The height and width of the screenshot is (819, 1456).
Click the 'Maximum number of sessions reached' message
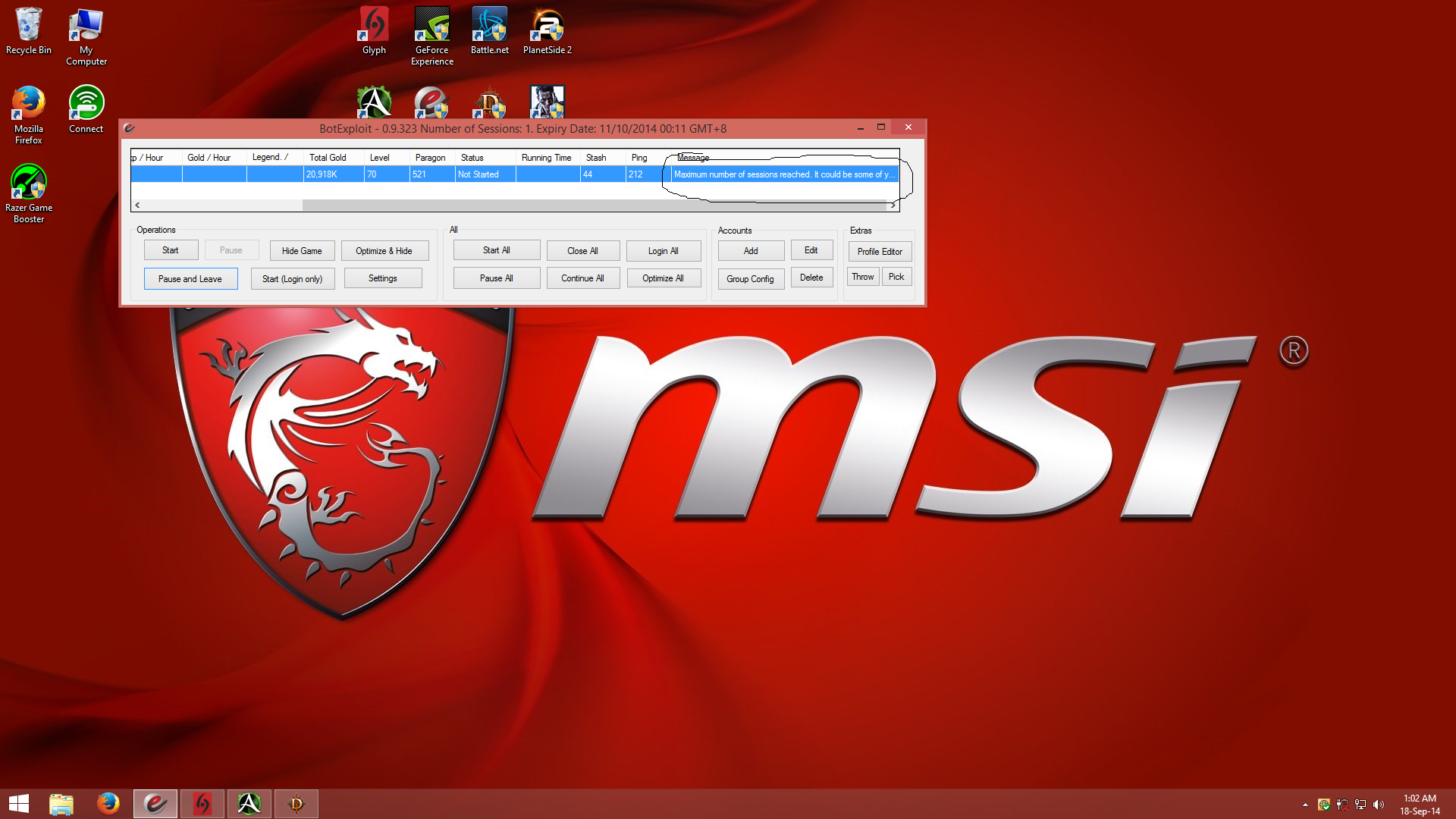point(785,174)
